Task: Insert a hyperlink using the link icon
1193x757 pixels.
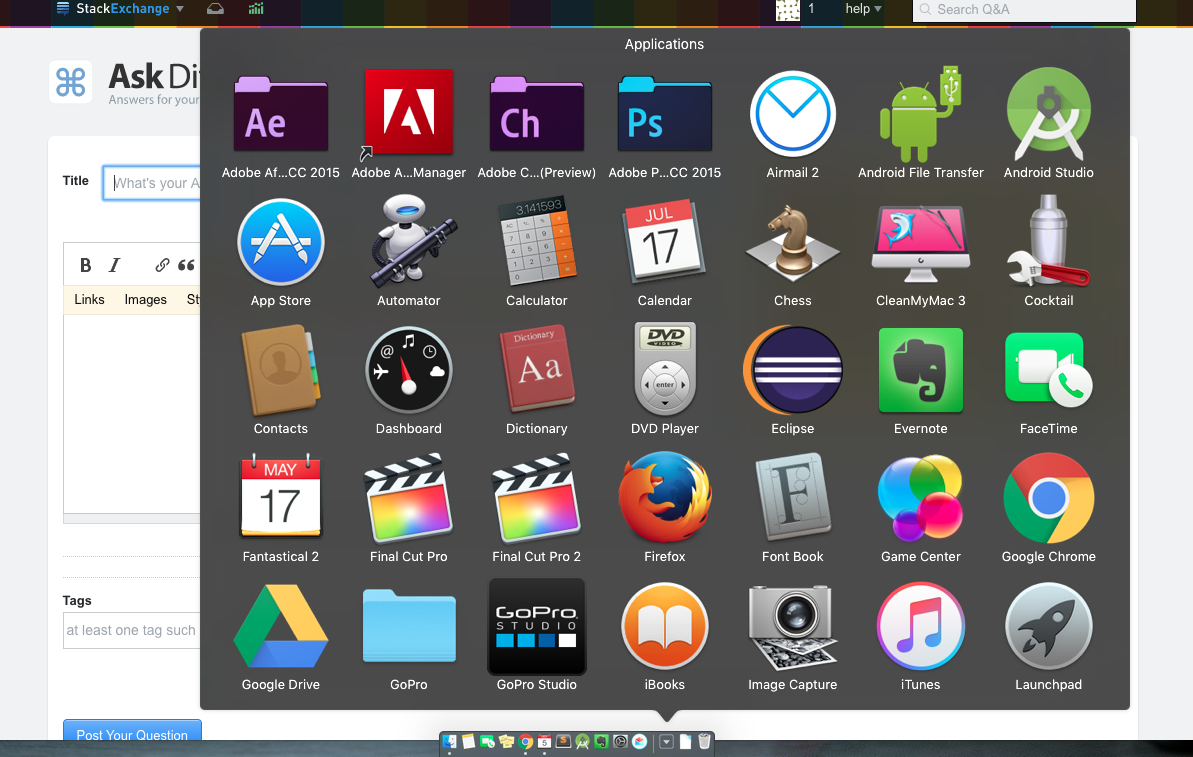Action: tap(162, 264)
